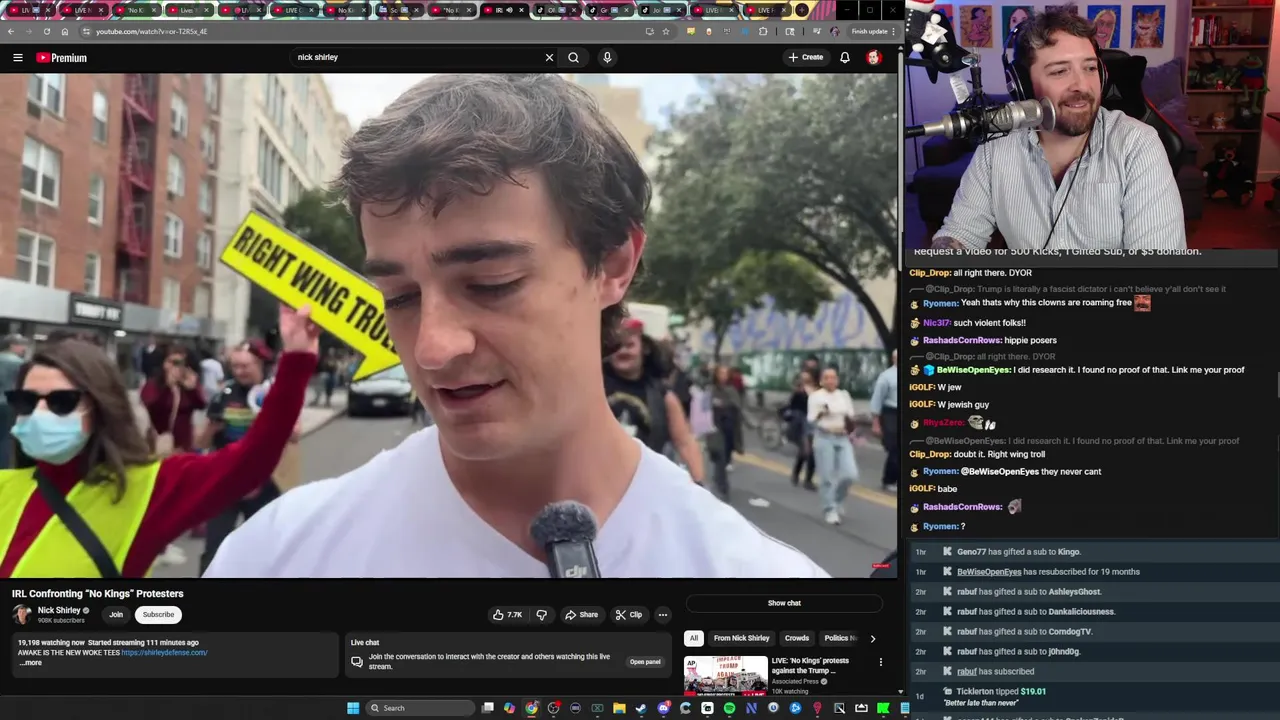Screen dimensions: 1280x720
Task: Select the Crowds filter chip
Action: (797, 638)
